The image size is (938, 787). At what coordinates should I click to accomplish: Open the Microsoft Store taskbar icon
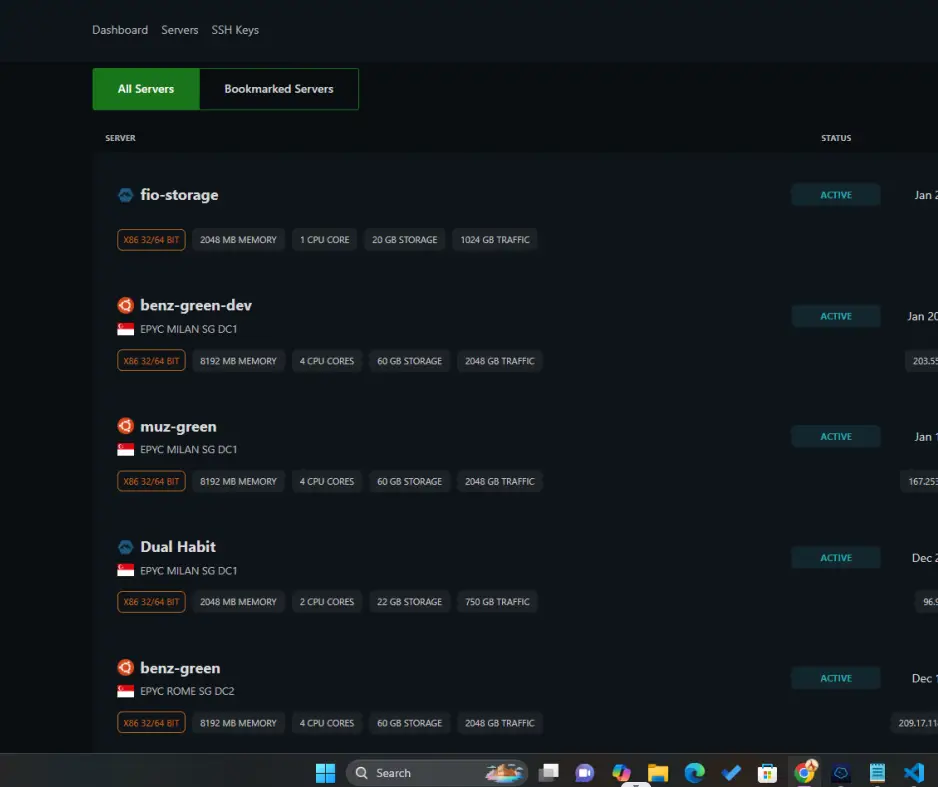[x=767, y=773]
